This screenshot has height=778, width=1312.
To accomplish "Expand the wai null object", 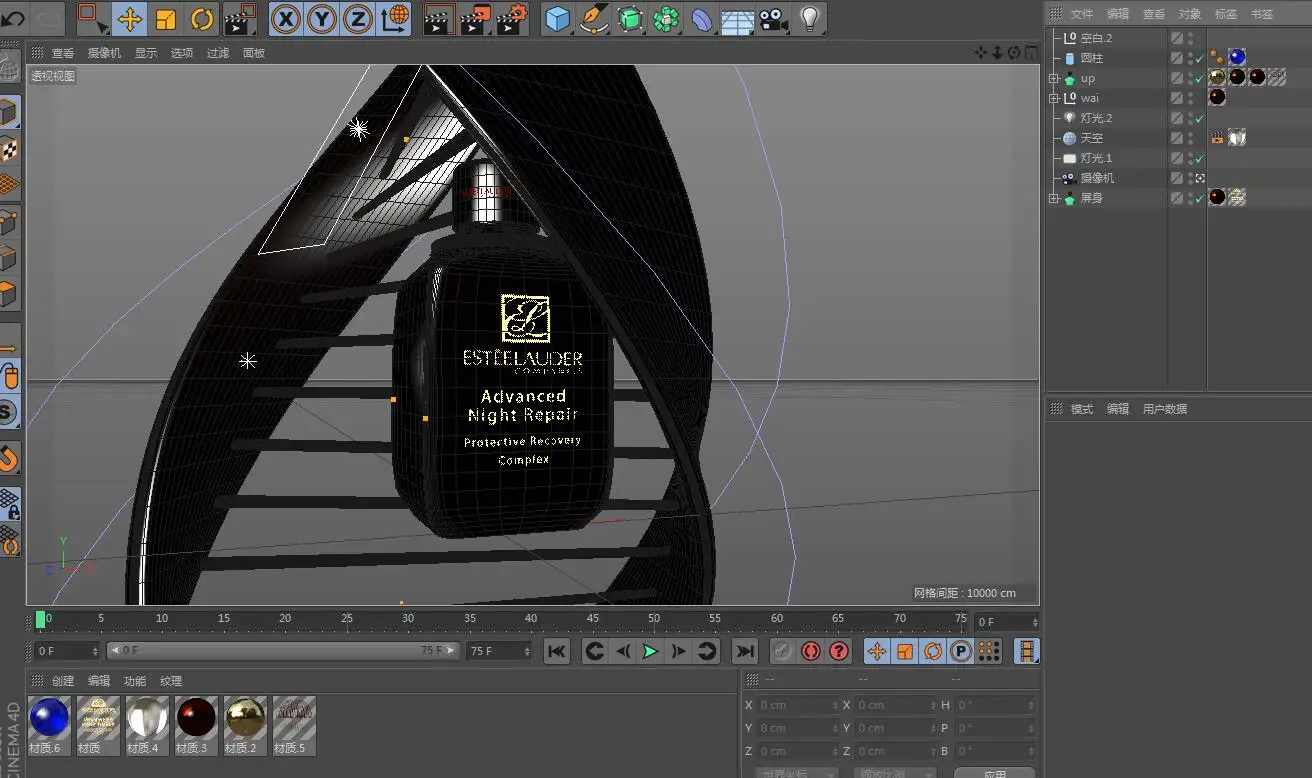I will click(x=1053, y=98).
